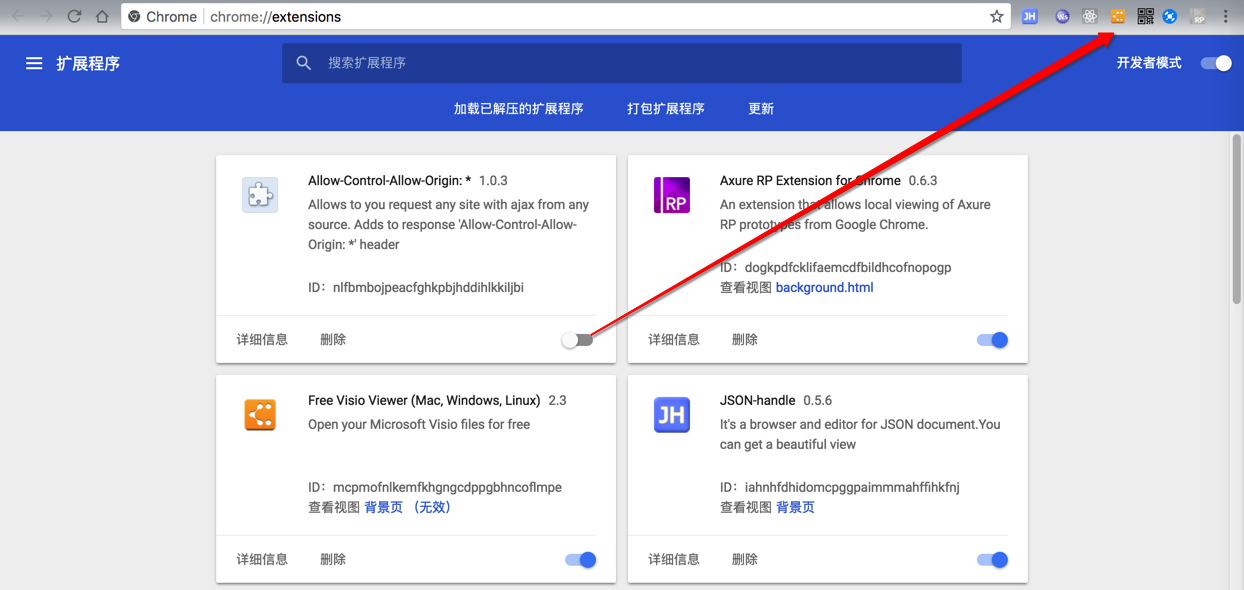Open Free Visio Viewer 背景页 (无效) link
This screenshot has width=1244, height=590.
click(x=408, y=508)
